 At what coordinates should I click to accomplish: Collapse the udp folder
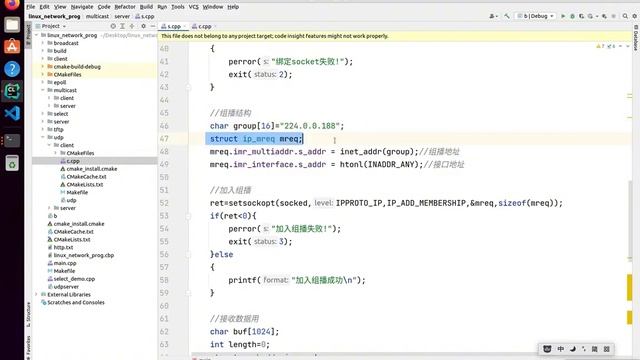tap(43, 138)
